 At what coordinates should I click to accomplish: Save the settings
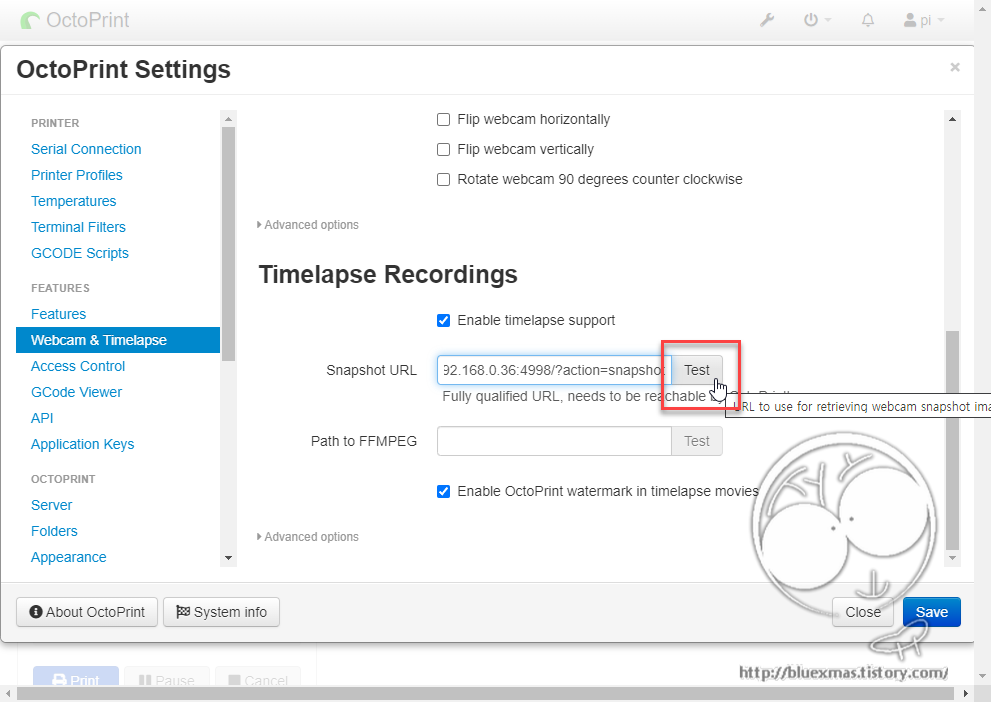click(932, 612)
